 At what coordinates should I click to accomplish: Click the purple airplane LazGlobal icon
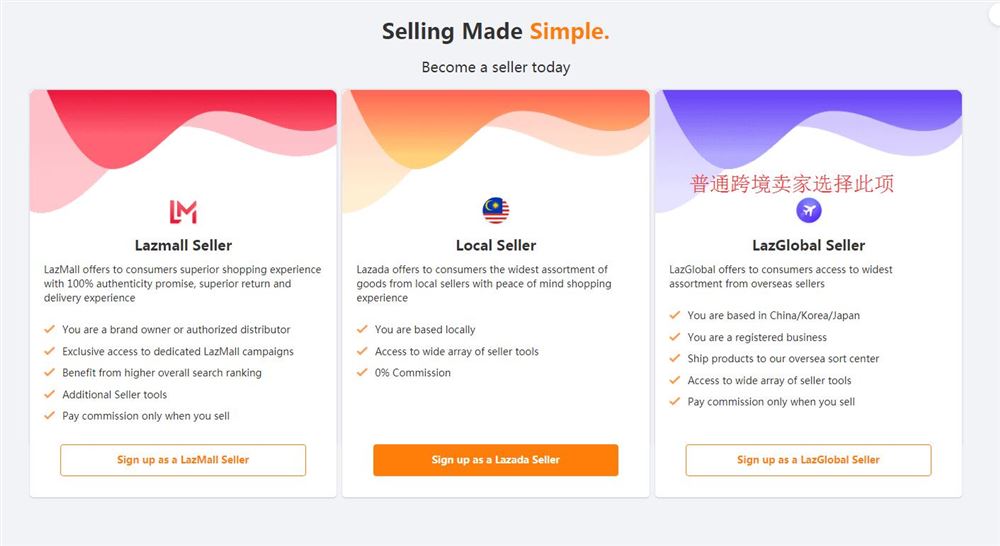tap(809, 210)
